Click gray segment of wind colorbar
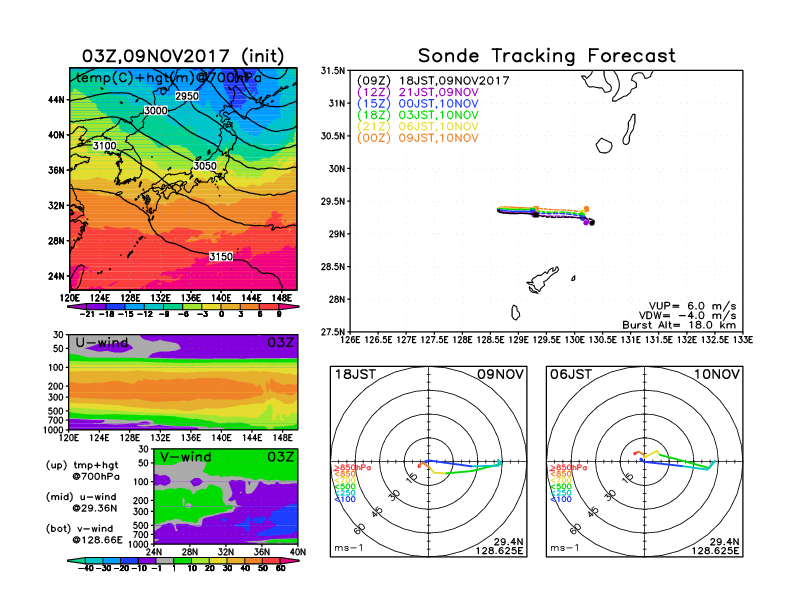This screenshot has width=792, height=612. pyautogui.click(x=164, y=561)
